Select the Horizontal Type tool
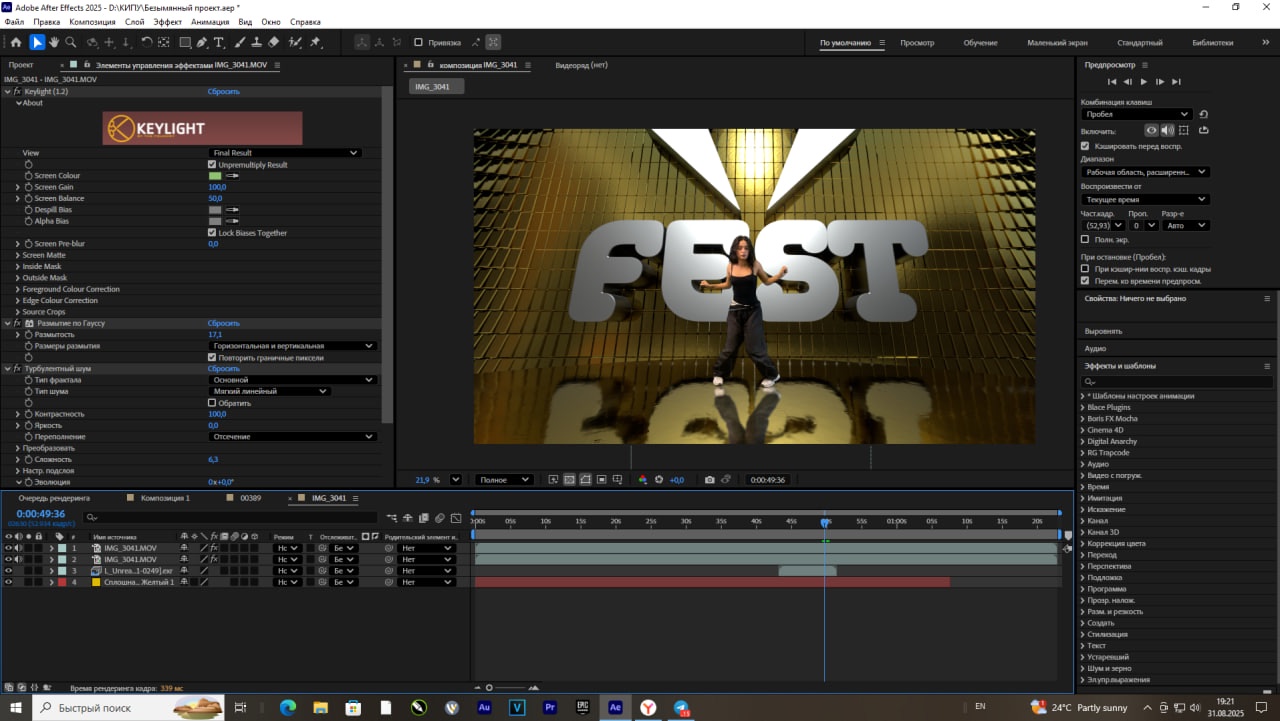This screenshot has height=721, width=1280. click(219, 42)
